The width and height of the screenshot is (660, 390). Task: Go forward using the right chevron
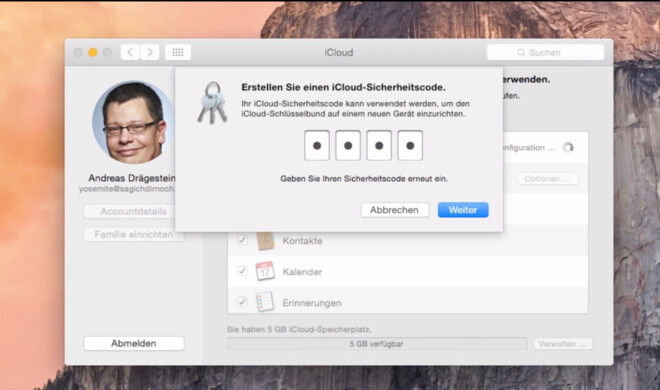[150, 52]
